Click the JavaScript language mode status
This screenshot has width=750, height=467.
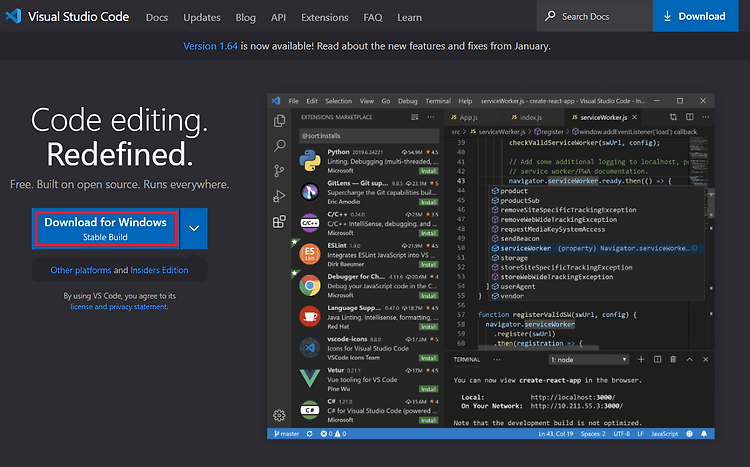pos(664,434)
